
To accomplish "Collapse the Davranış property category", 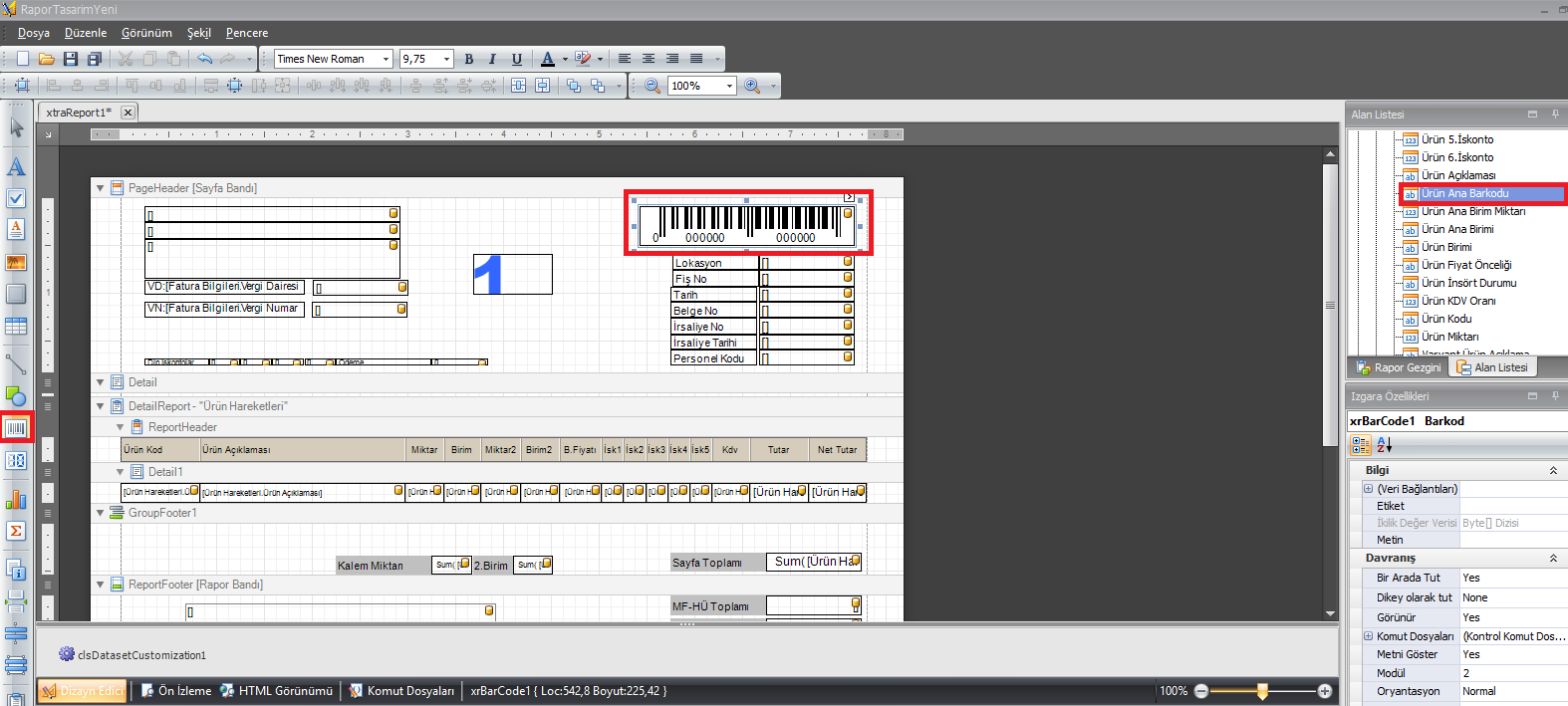I will [1553, 559].
